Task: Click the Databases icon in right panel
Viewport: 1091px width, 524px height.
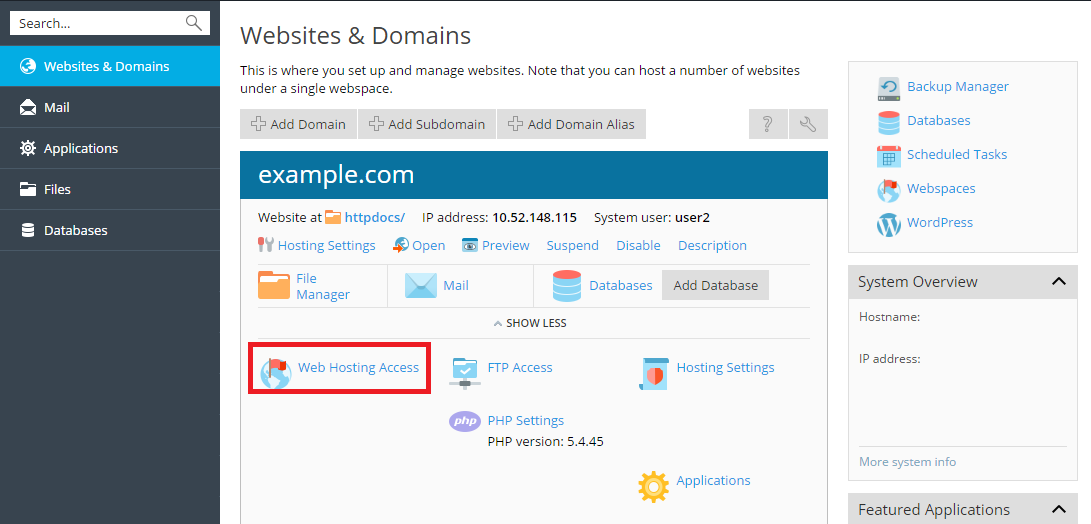Action: [x=889, y=122]
